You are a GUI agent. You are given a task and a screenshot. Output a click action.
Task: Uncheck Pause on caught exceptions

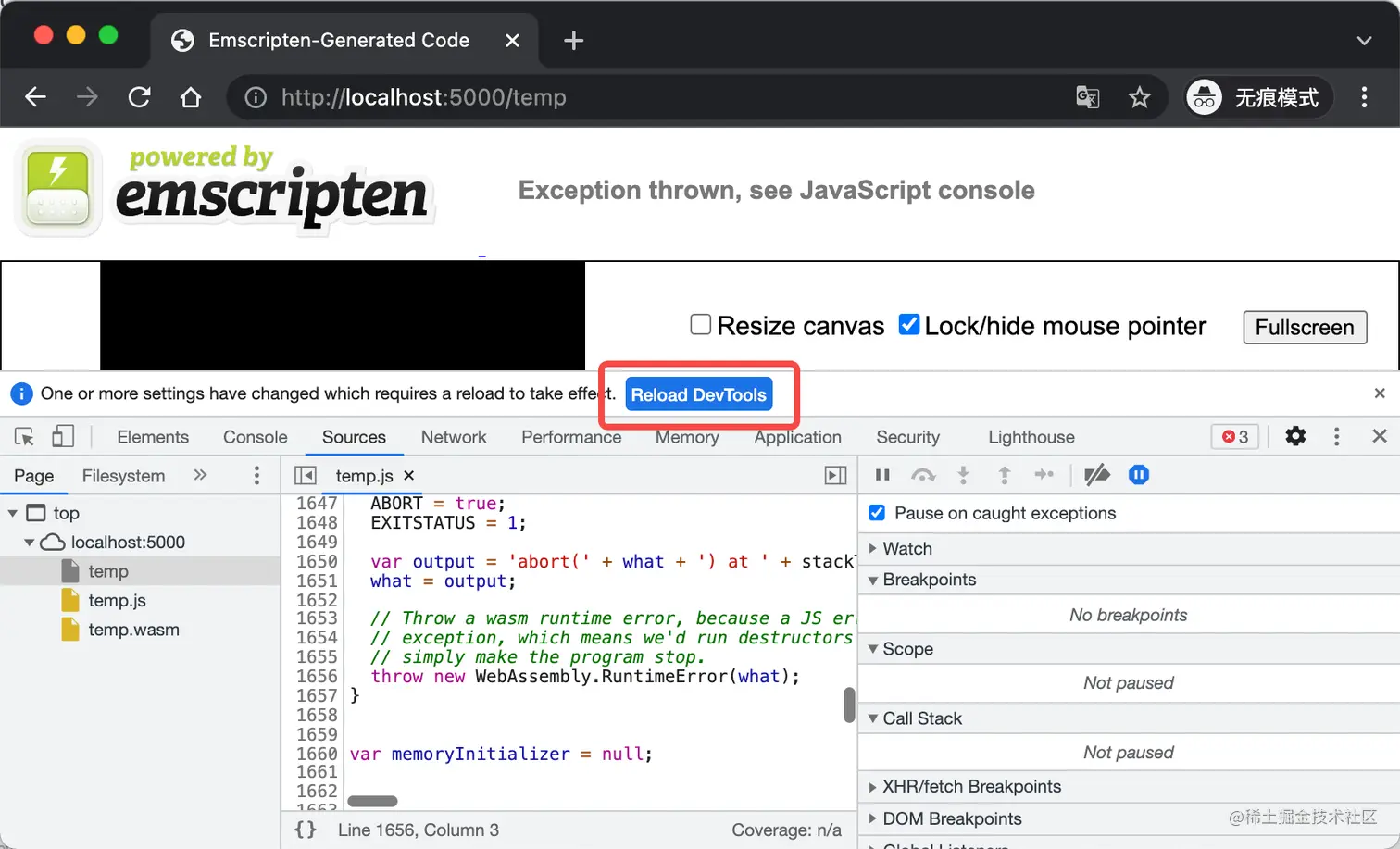[877, 513]
